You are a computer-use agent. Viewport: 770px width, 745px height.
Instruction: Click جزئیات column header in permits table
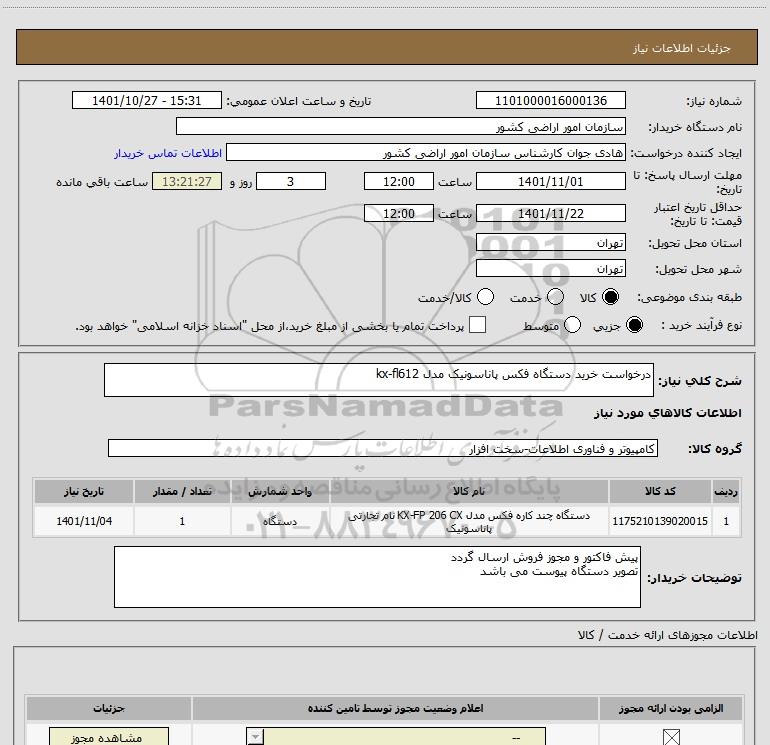click(x=109, y=708)
